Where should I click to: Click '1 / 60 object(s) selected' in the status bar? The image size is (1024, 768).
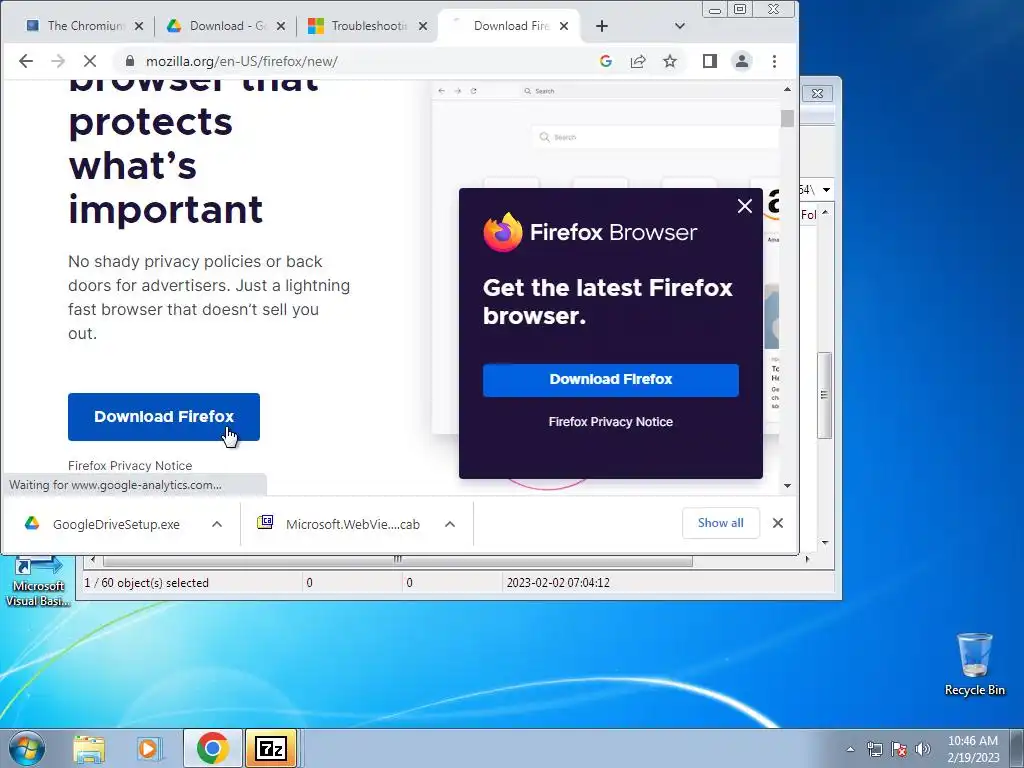[146, 583]
